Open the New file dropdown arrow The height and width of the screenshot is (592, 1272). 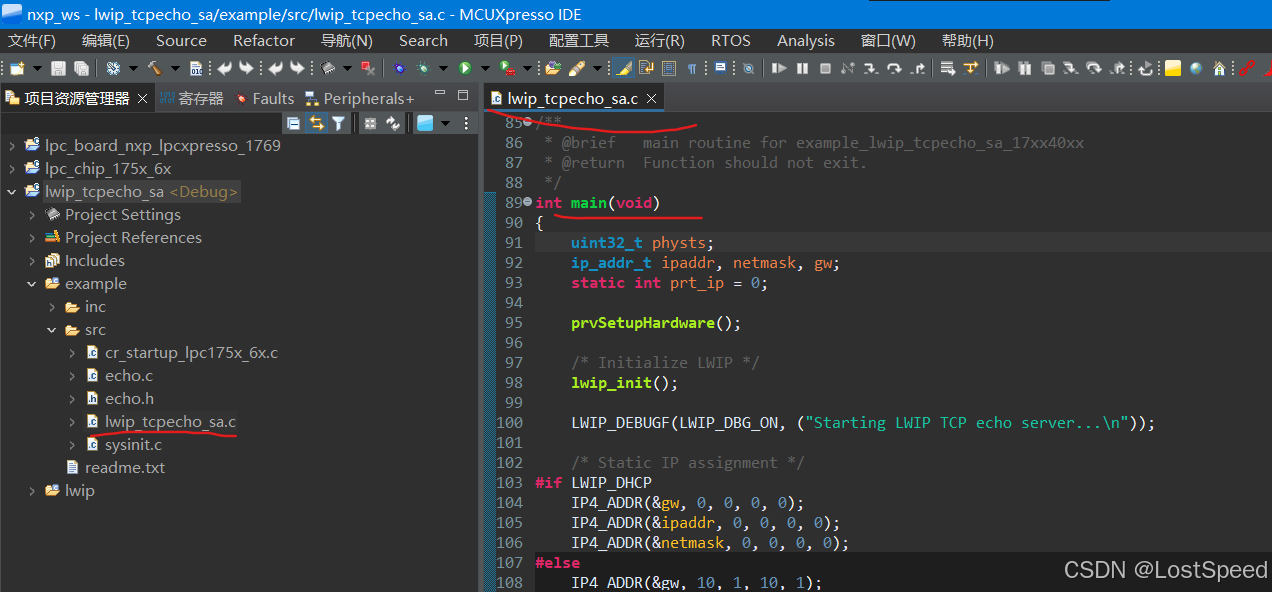coord(37,68)
